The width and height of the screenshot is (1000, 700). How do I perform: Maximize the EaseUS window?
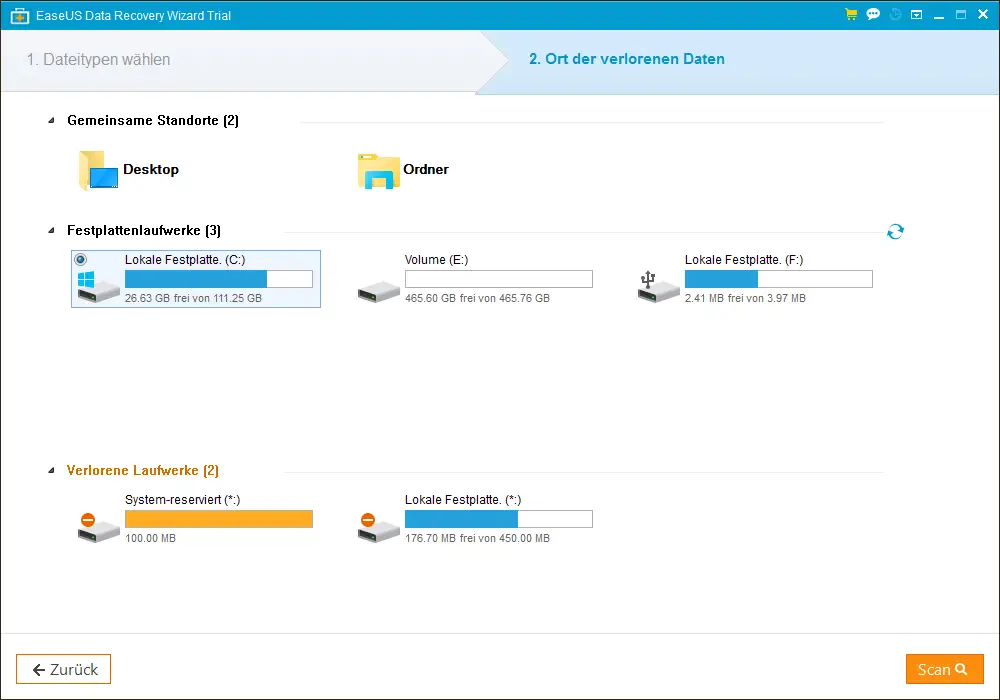(x=960, y=15)
